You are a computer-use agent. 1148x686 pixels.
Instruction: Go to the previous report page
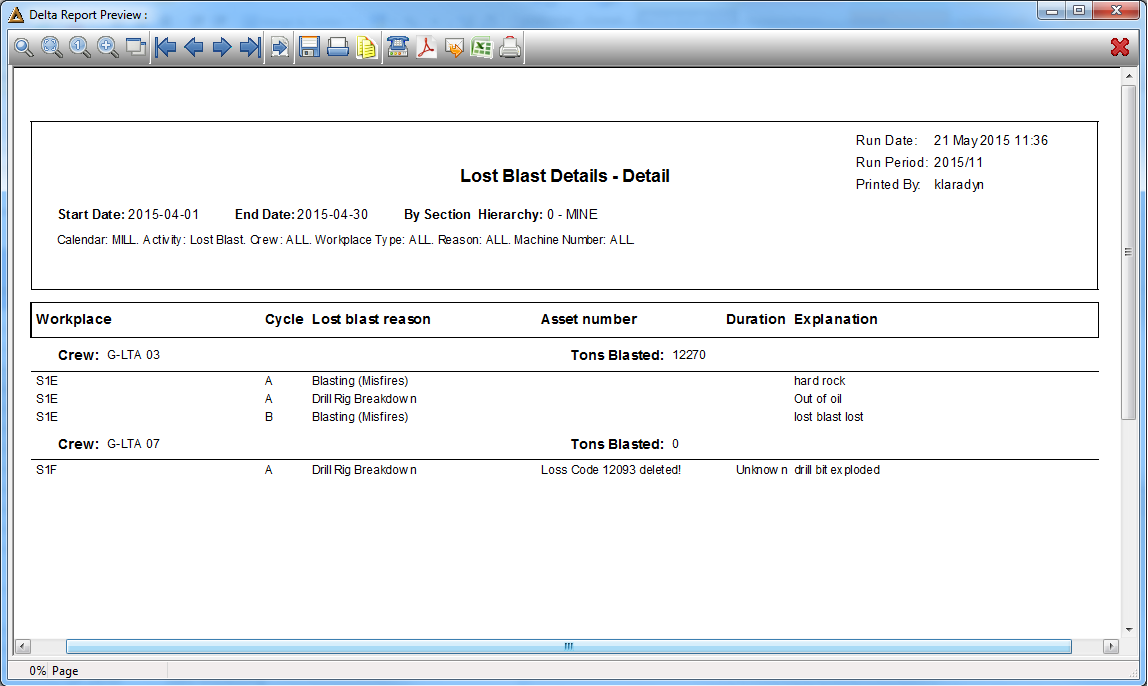pos(194,48)
